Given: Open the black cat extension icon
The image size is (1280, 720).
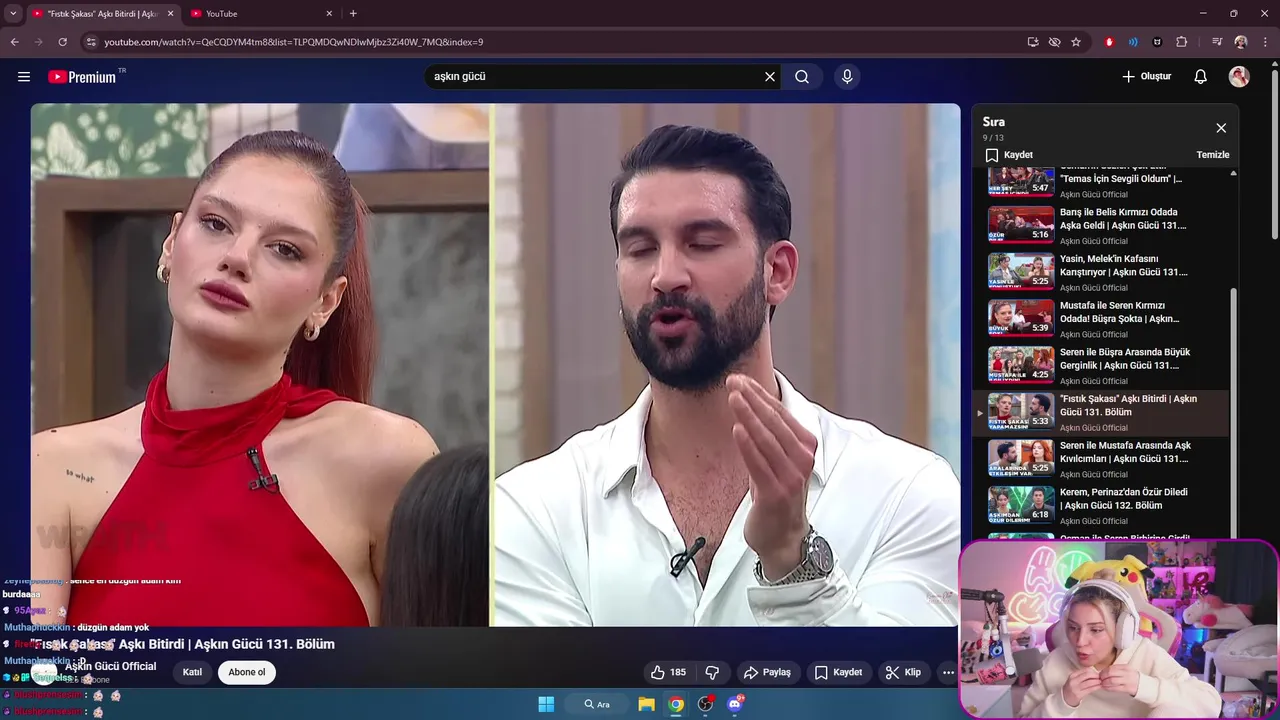Looking at the screenshot, I should click(x=1157, y=42).
